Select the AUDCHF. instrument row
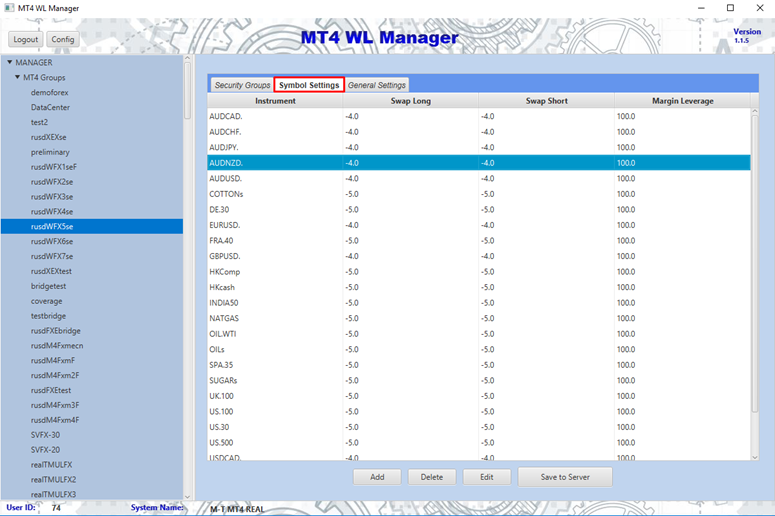The height and width of the screenshot is (516, 775). pyautogui.click(x=479, y=132)
